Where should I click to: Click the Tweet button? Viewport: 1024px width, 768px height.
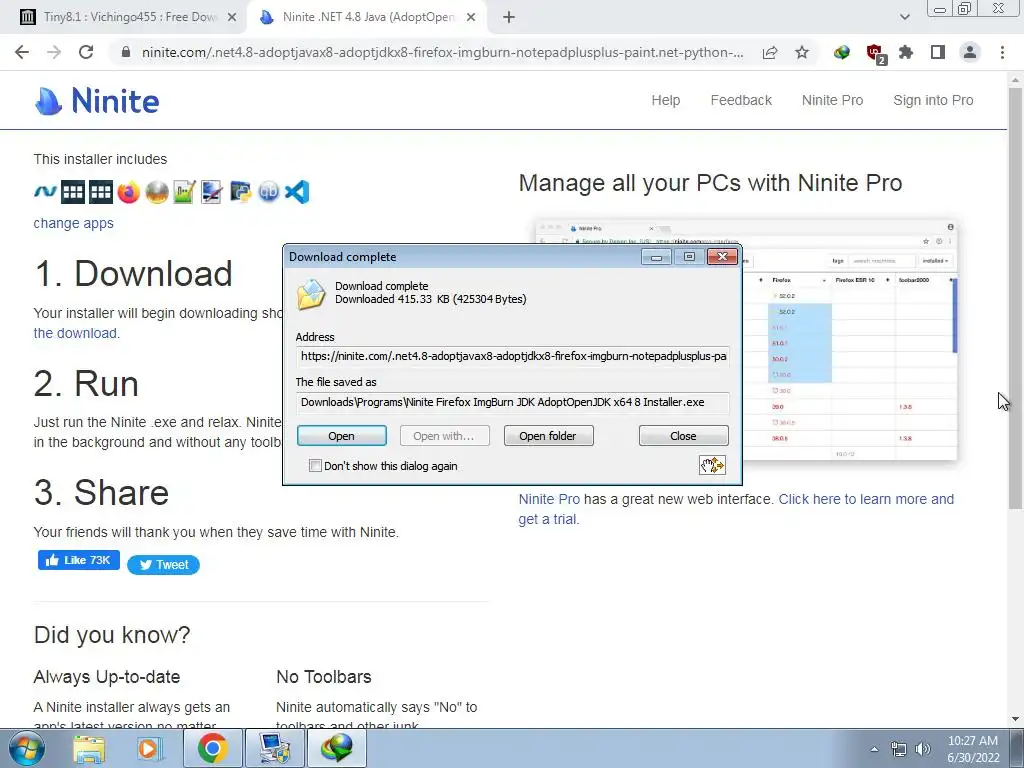pyautogui.click(x=163, y=565)
